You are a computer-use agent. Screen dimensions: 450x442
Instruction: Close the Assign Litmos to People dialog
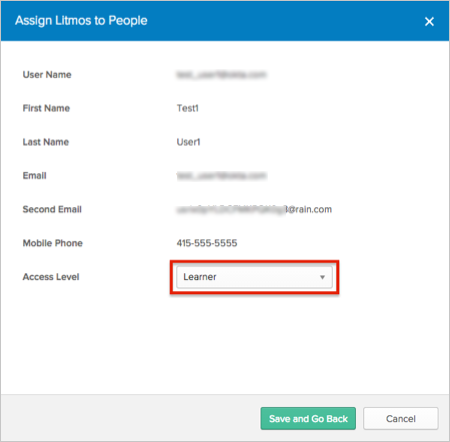pyautogui.click(x=429, y=22)
